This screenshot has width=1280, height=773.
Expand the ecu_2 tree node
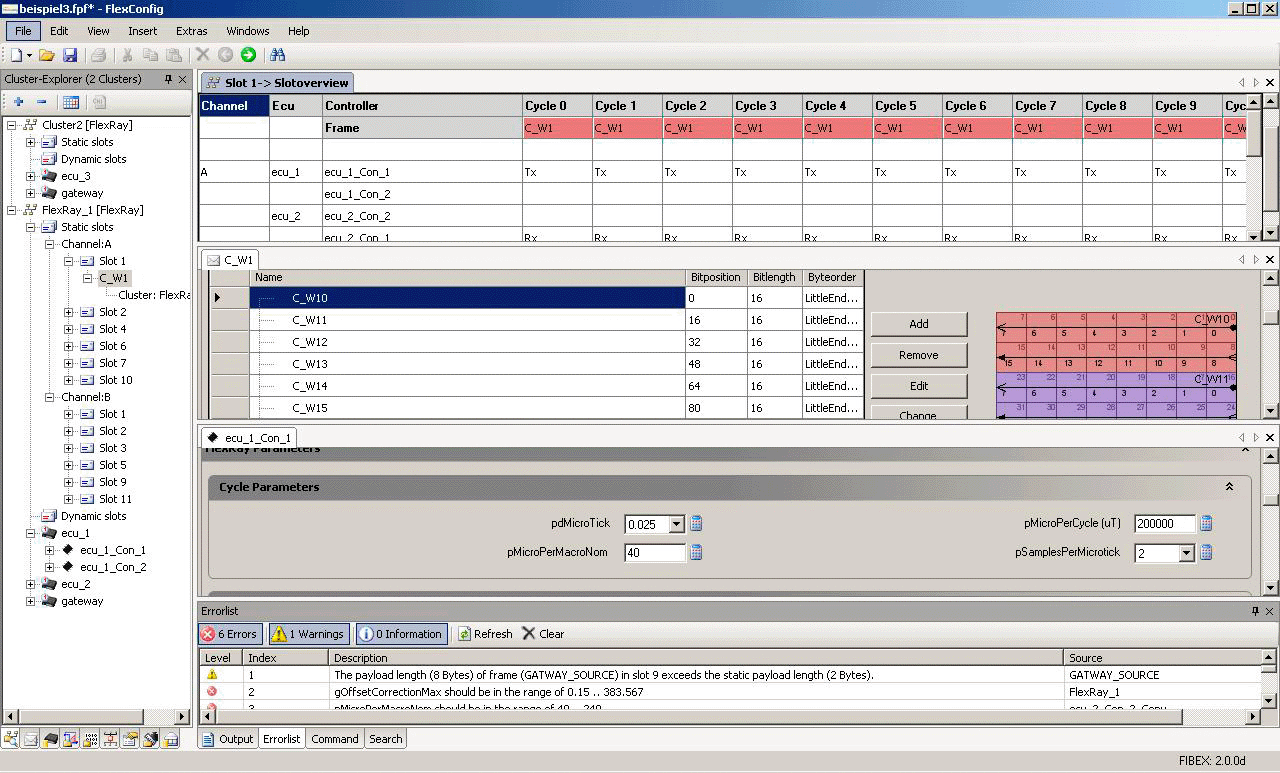click(x=31, y=584)
